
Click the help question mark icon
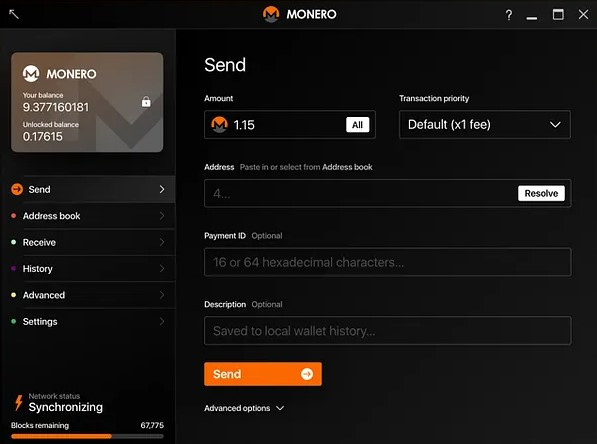click(x=509, y=15)
